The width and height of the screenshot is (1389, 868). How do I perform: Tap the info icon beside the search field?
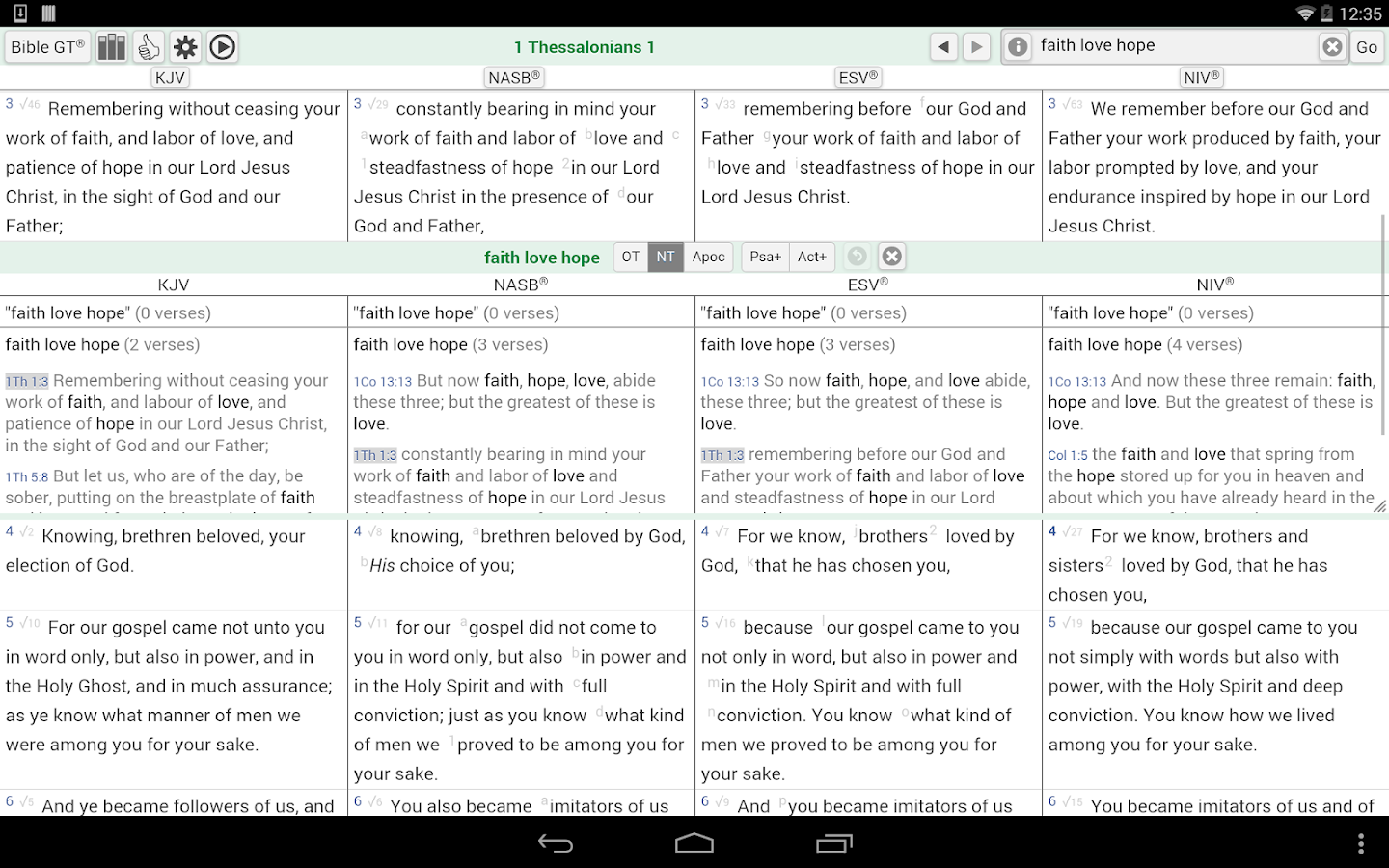[x=1017, y=45]
